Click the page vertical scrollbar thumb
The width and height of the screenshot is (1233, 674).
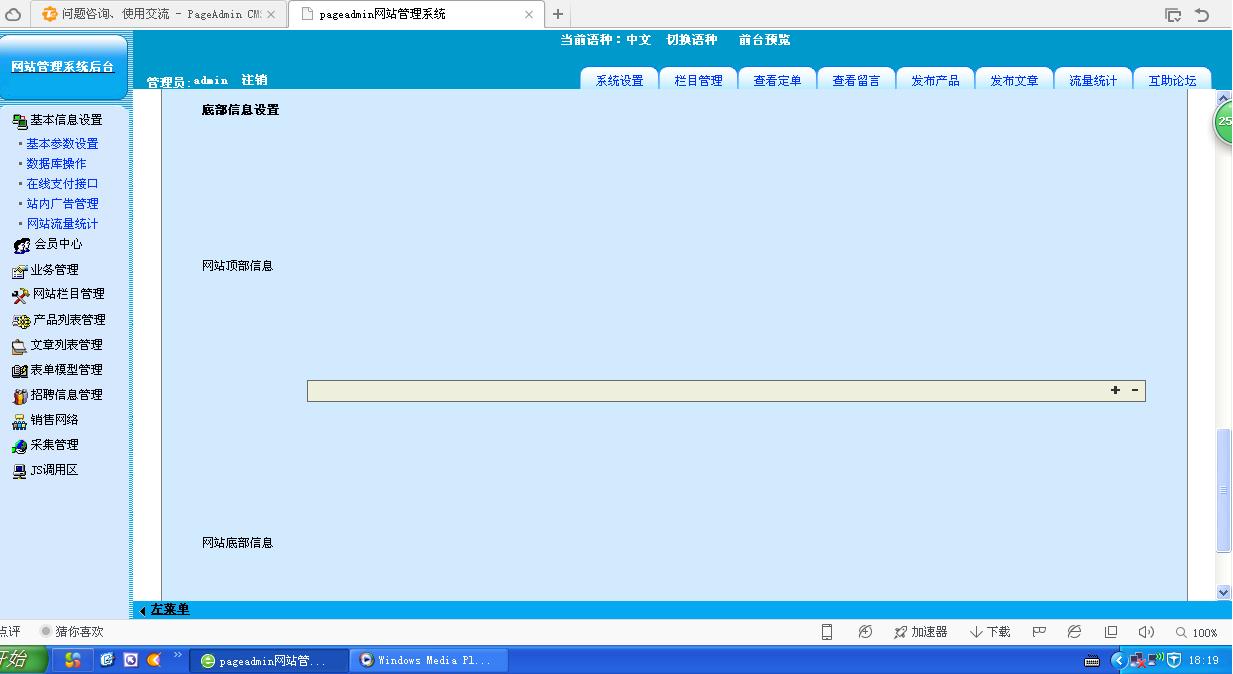(x=1223, y=490)
